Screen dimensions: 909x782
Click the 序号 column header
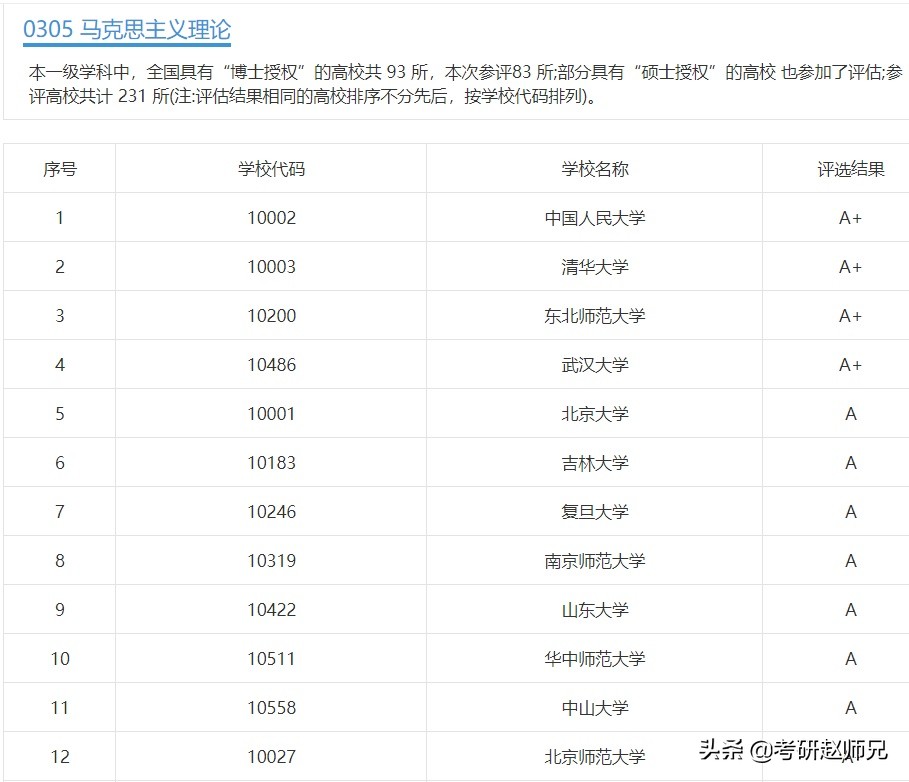click(59, 169)
